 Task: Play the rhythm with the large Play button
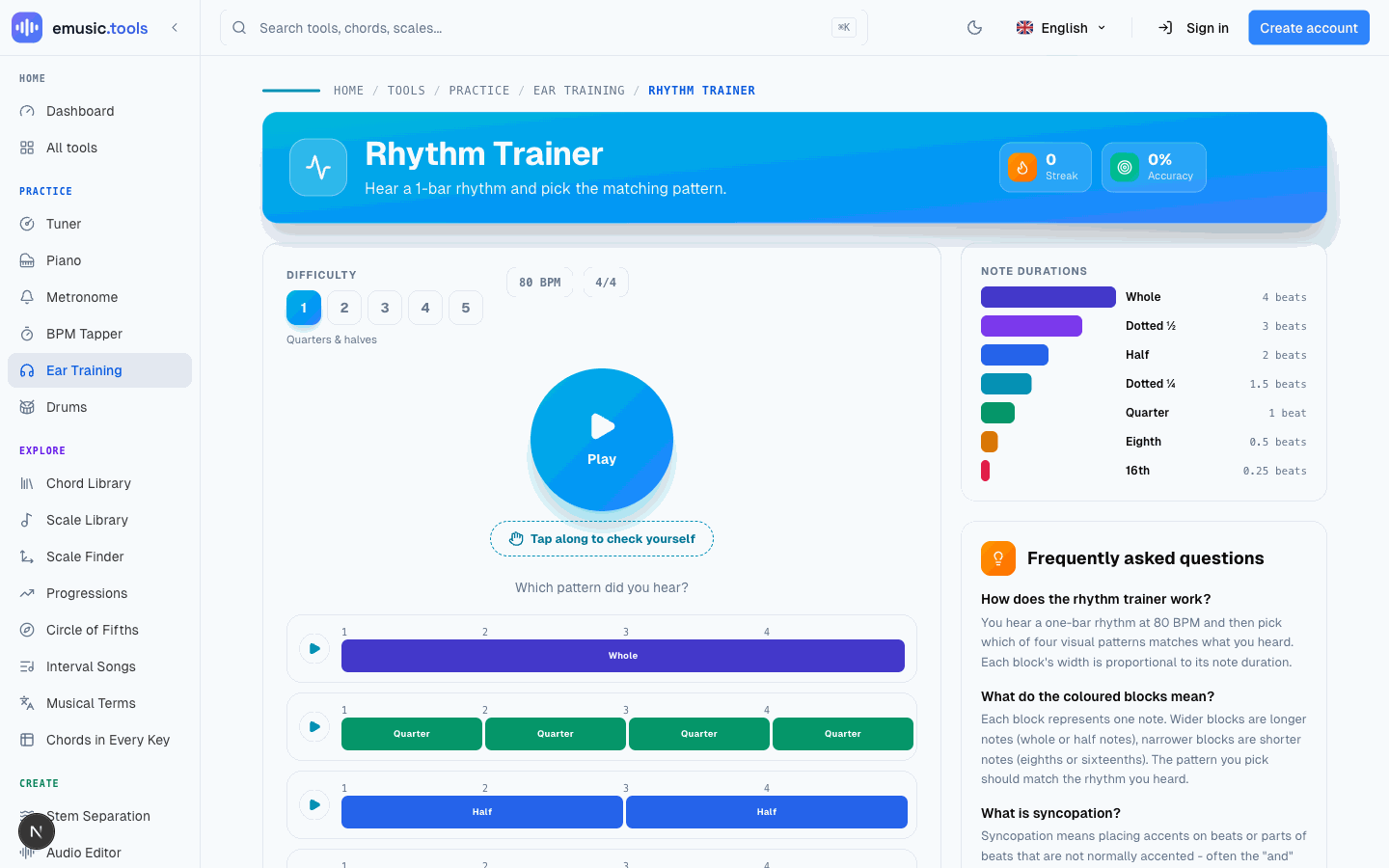tap(602, 440)
